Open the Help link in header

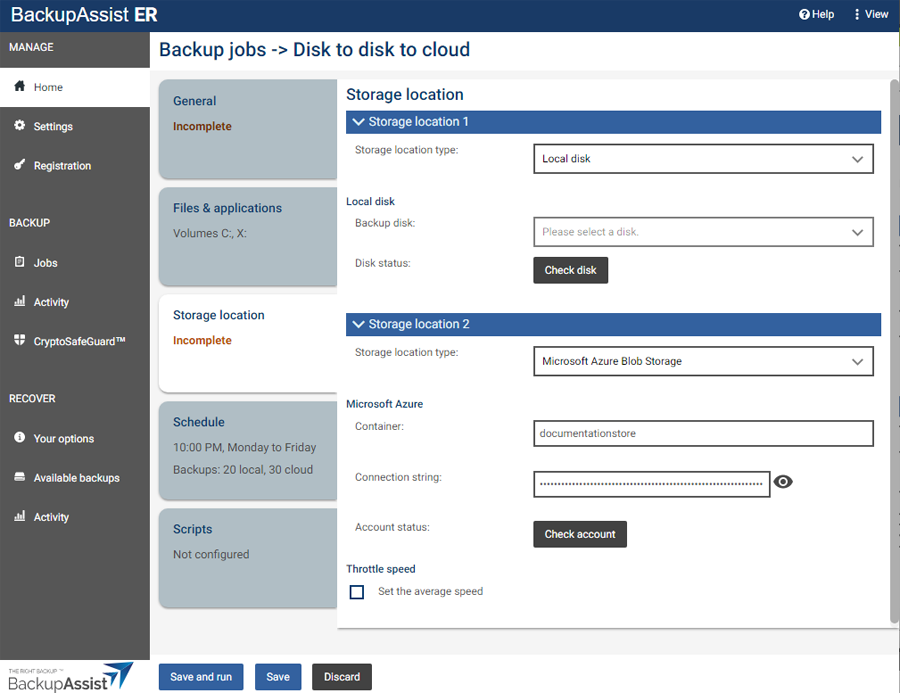click(x=817, y=14)
